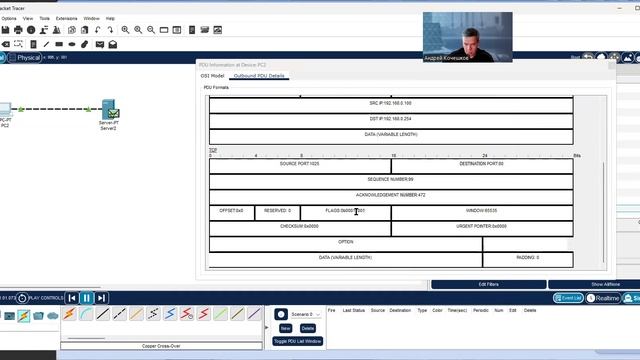Choose the console cable type
Image resolution: width=640 pixels, height=360 pixels.
[x=86, y=314]
